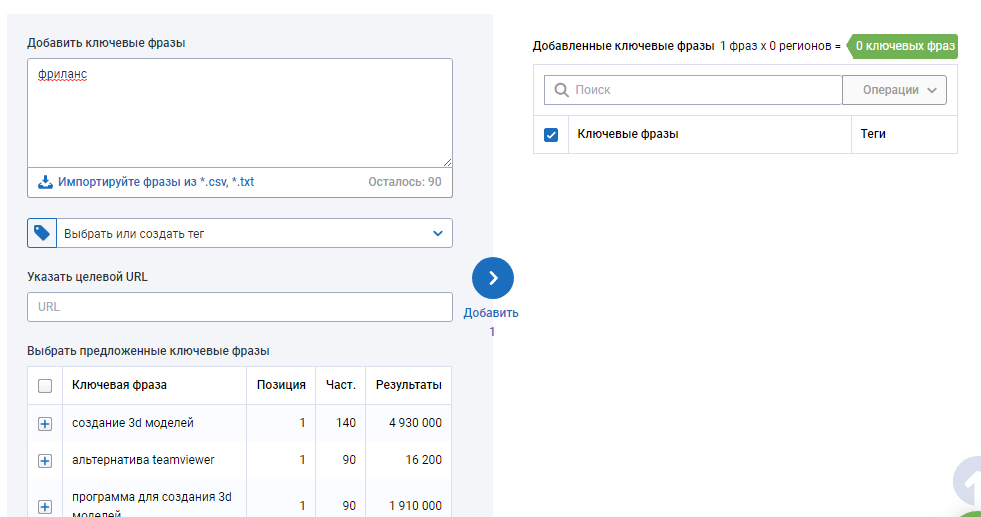Click the magnifier icon in search box
Image resolution: width=981 pixels, height=517 pixels.
point(560,90)
